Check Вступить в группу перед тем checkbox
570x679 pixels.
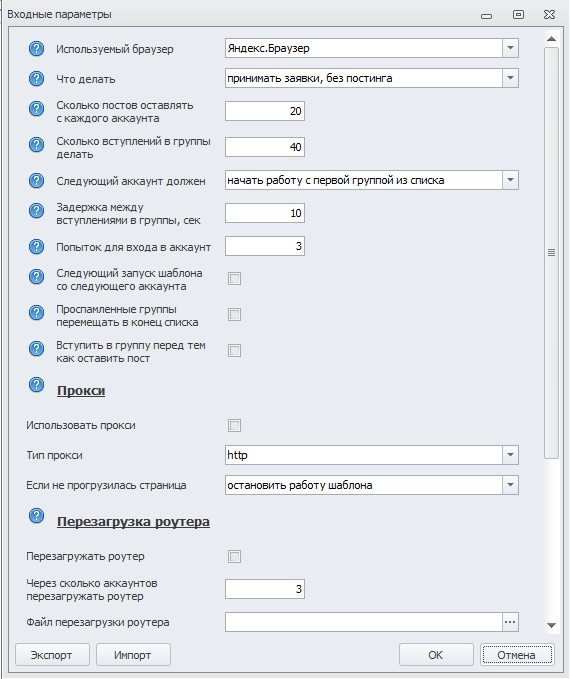(x=234, y=350)
